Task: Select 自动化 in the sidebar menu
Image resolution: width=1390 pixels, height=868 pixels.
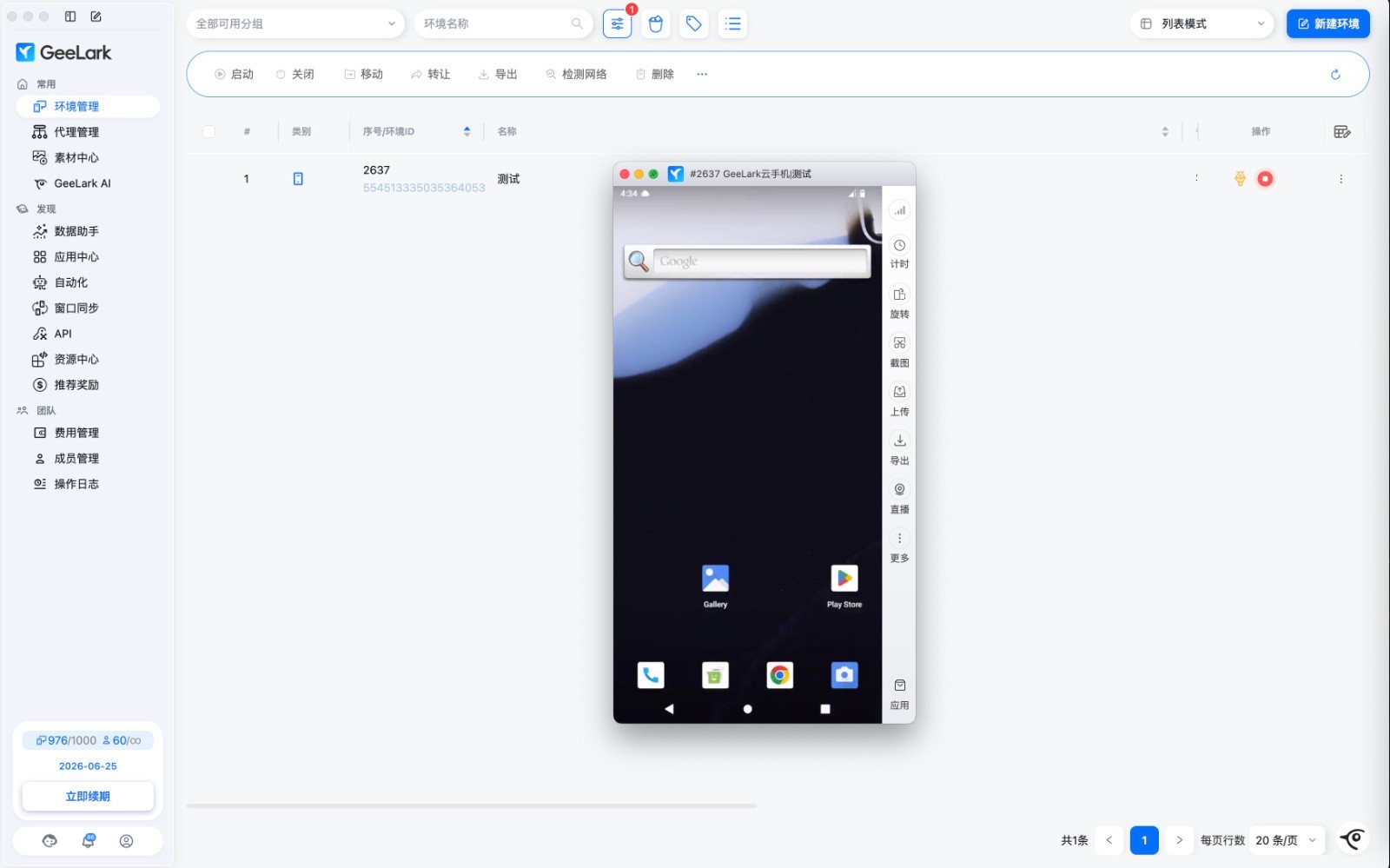Action: (71, 282)
